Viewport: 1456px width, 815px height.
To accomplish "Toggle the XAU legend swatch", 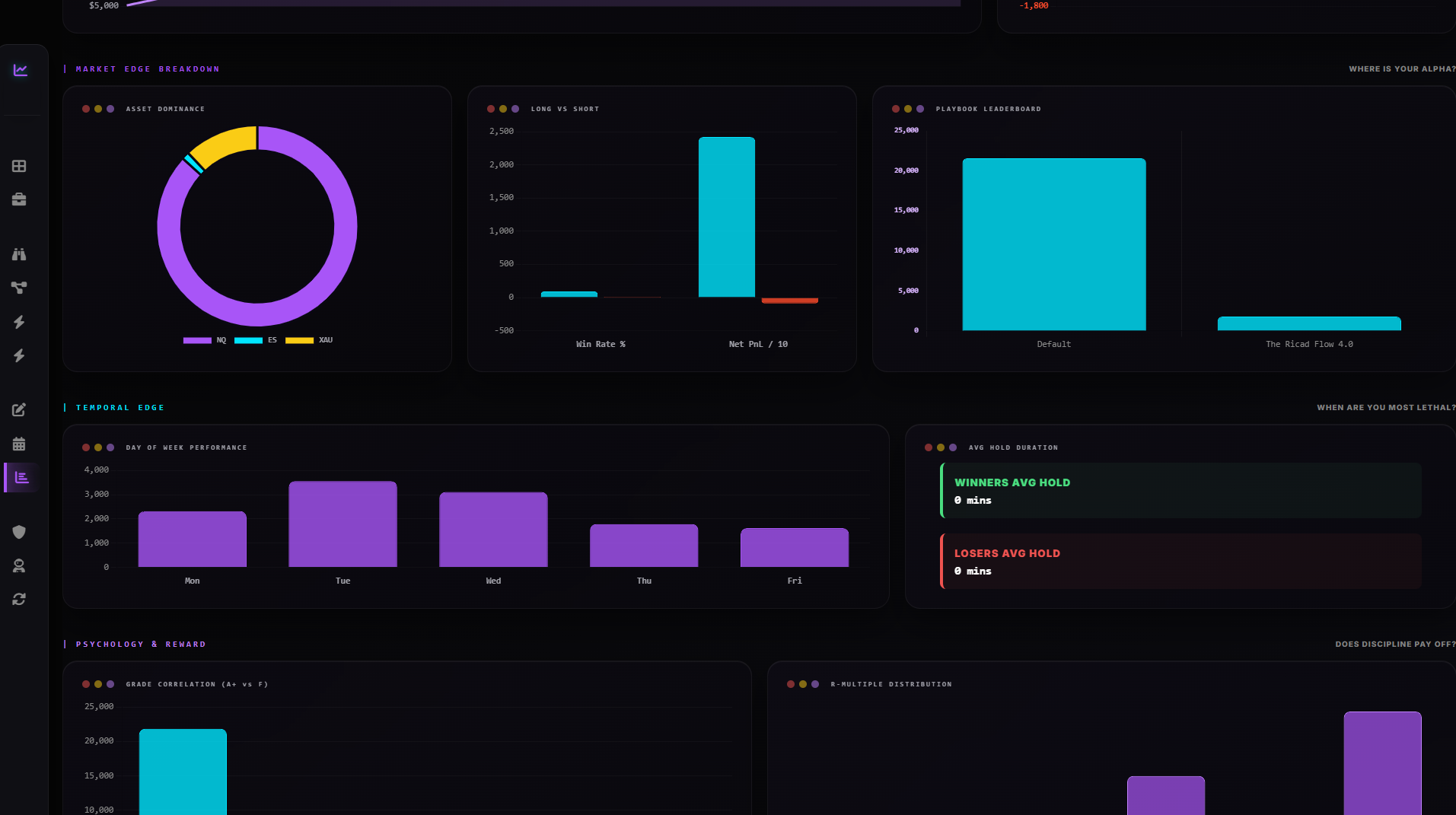I will (299, 340).
